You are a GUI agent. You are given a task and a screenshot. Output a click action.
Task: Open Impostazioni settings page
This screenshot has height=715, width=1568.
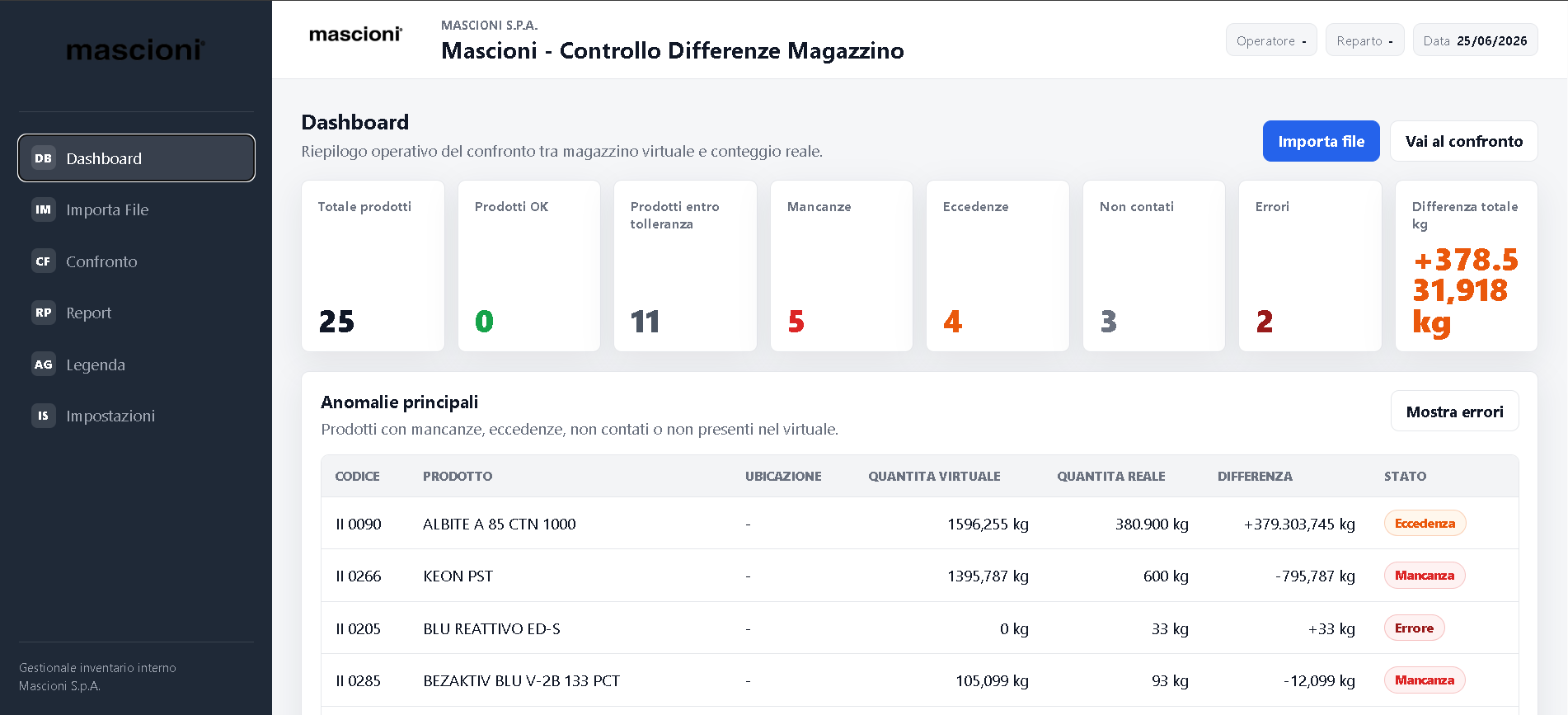point(136,416)
